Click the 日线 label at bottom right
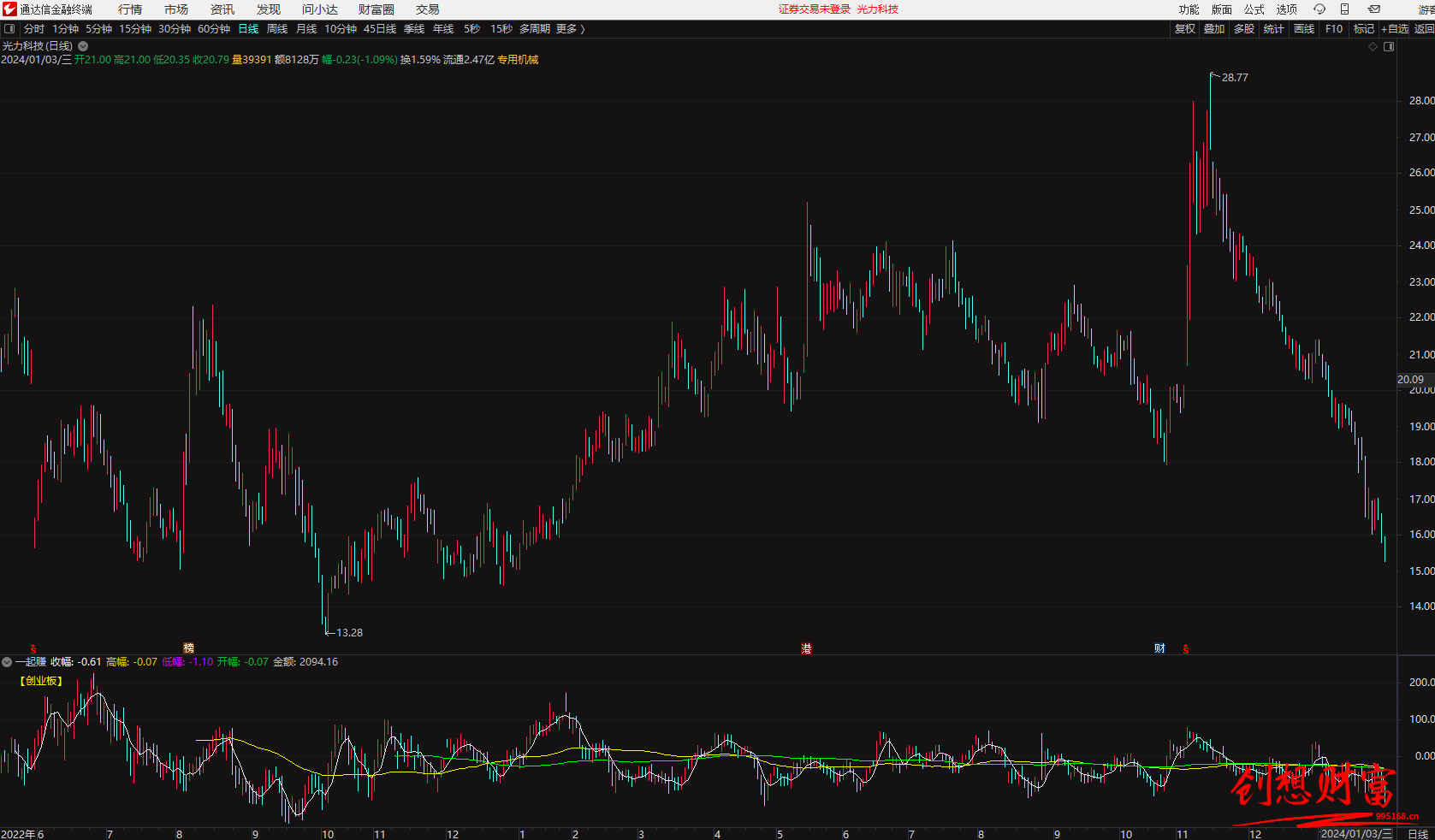This screenshot has width=1435, height=840. [x=1418, y=834]
